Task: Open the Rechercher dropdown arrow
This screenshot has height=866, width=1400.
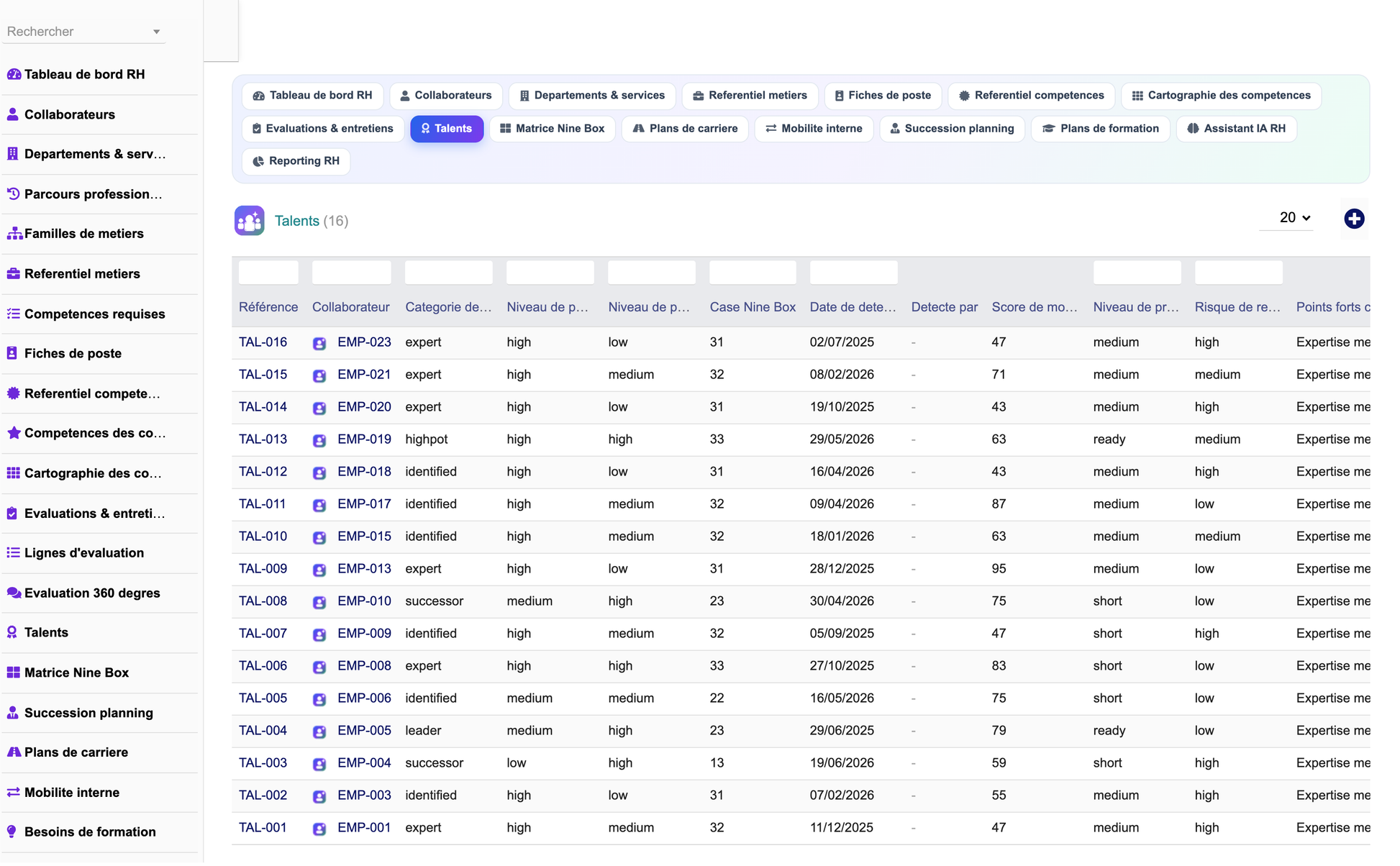Action: [156, 32]
